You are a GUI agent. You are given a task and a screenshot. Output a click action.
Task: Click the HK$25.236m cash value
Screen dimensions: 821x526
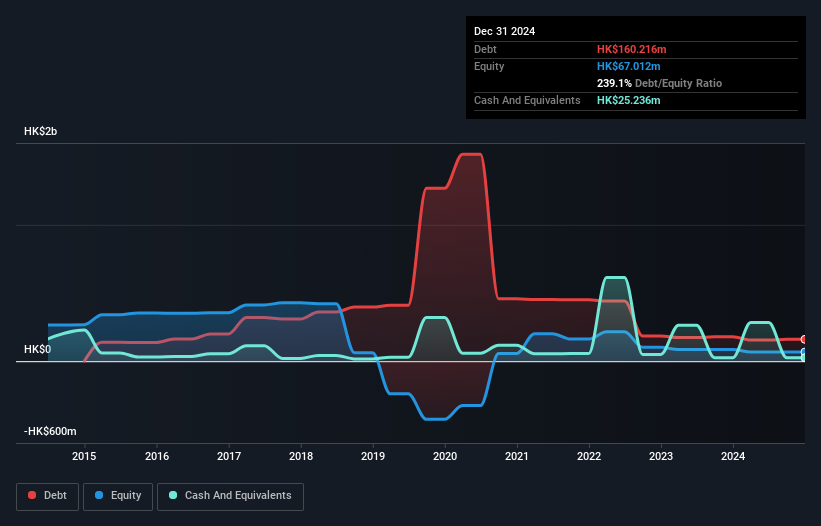coord(628,100)
